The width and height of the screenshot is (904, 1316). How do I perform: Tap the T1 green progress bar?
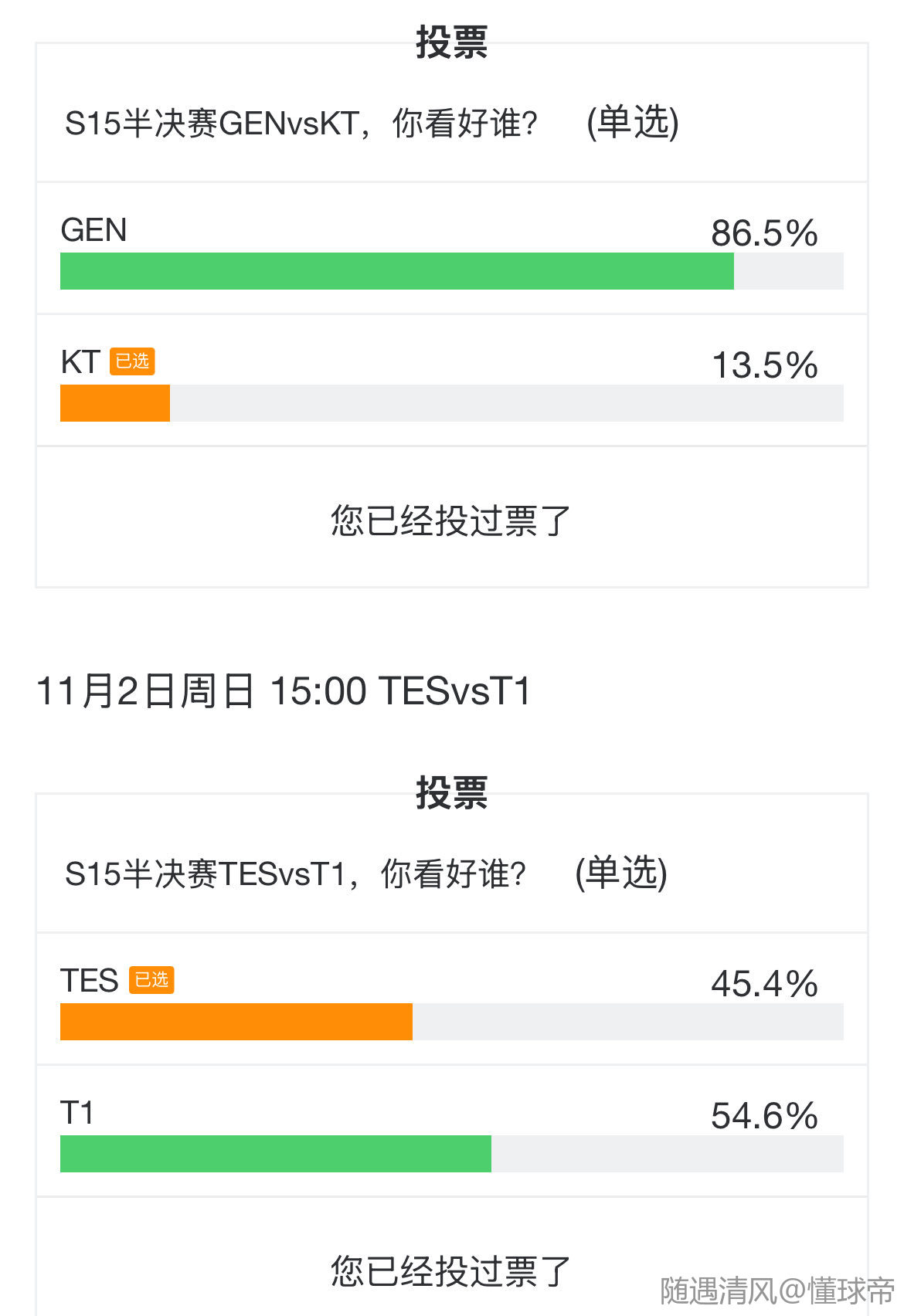[276, 1154]
